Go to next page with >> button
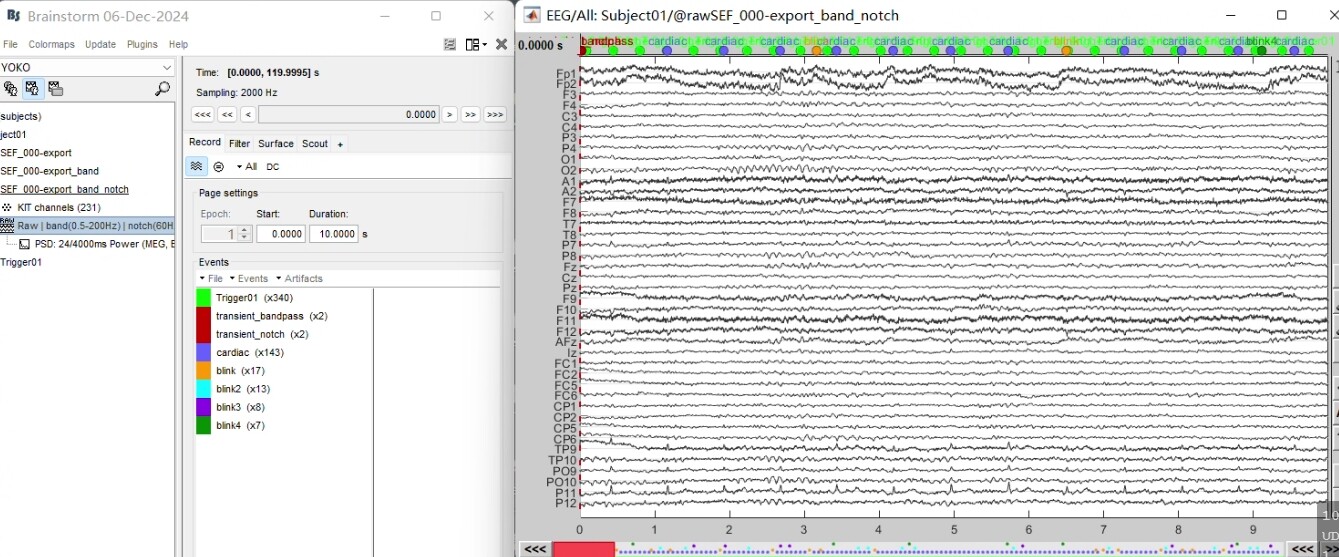This screenshot has width=1339, height=557. [470, 115]
